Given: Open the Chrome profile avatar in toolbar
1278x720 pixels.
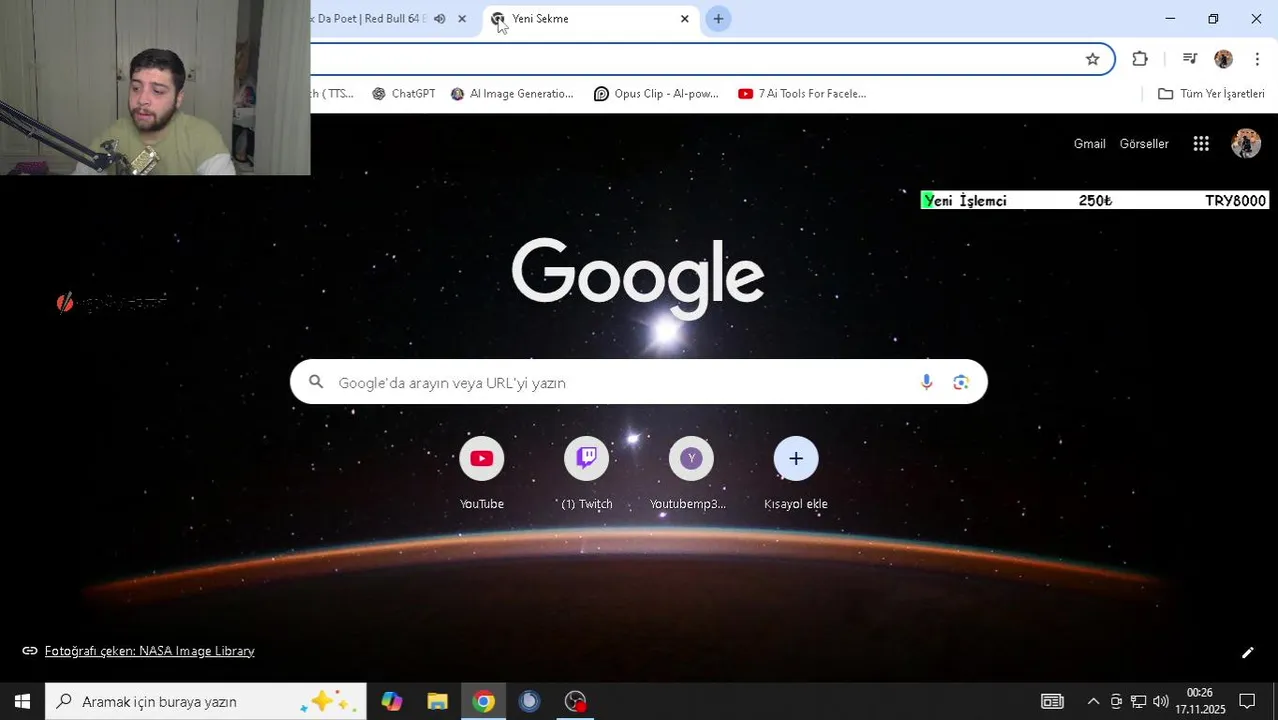Looking at the screenshot, I should [1223, 59].
